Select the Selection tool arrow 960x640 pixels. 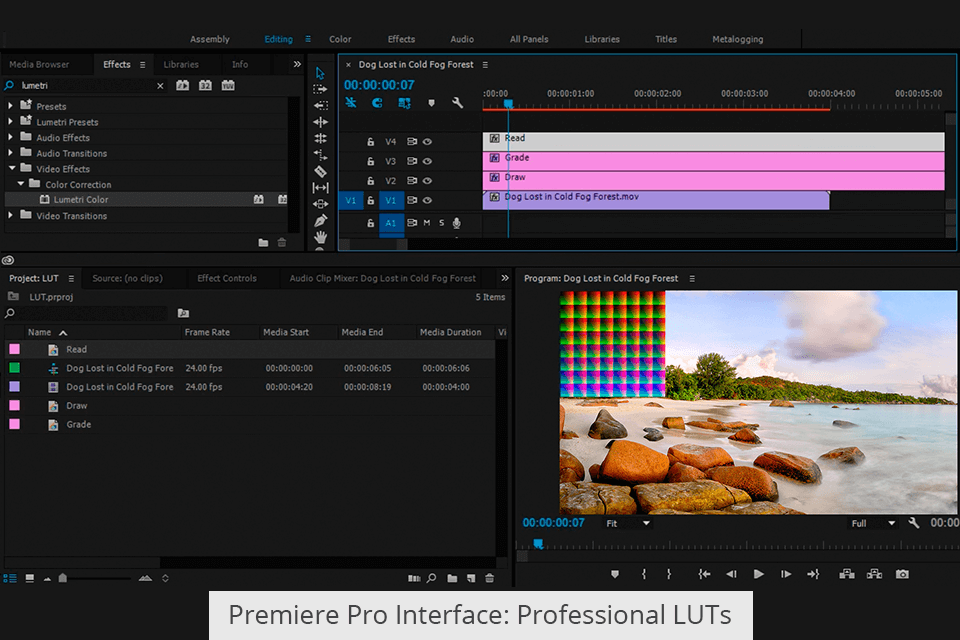tap(320, 73)
